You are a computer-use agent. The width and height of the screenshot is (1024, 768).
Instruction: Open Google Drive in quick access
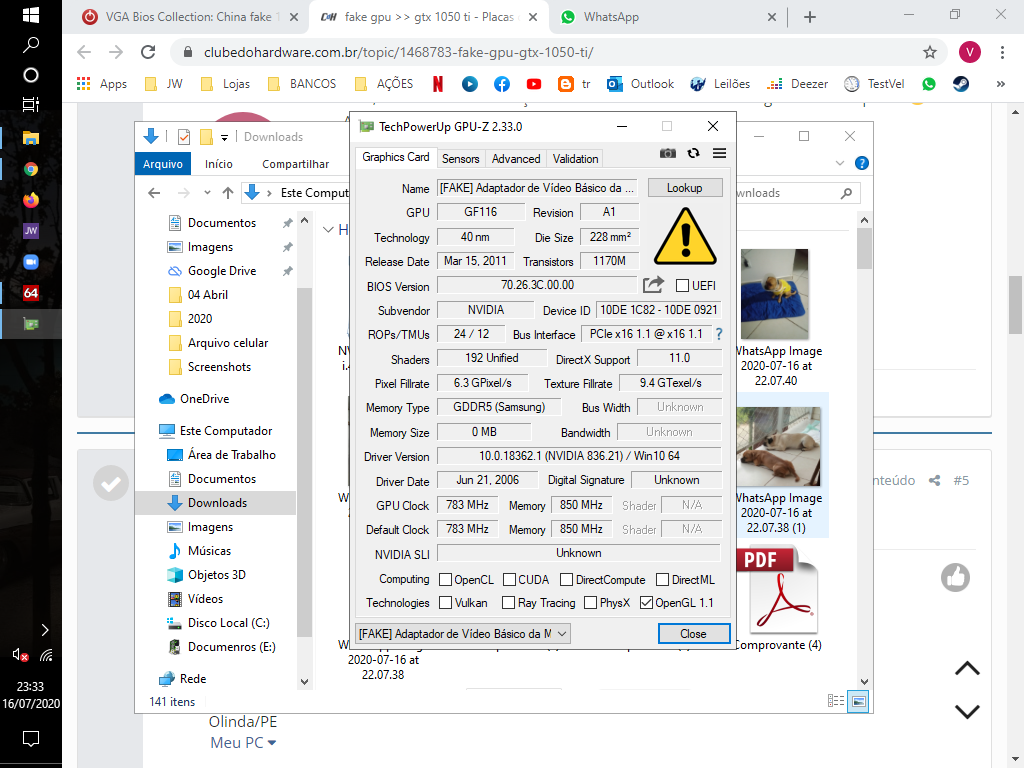point(221,271)
